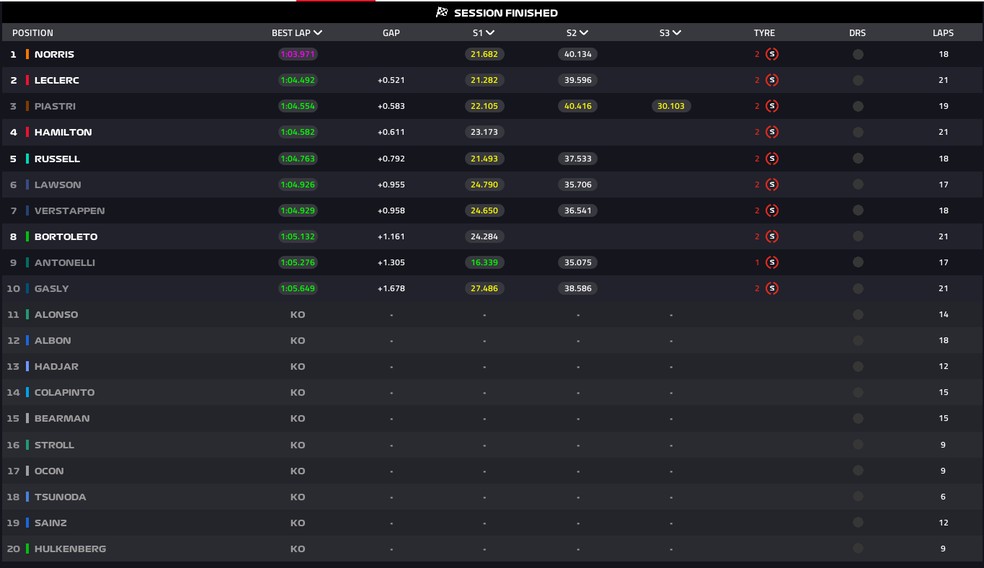Click Verstappen's DRS indicator dot
The height and width of the screenshot is (568, 984).
pyautogui.click(x=858, y=211)
